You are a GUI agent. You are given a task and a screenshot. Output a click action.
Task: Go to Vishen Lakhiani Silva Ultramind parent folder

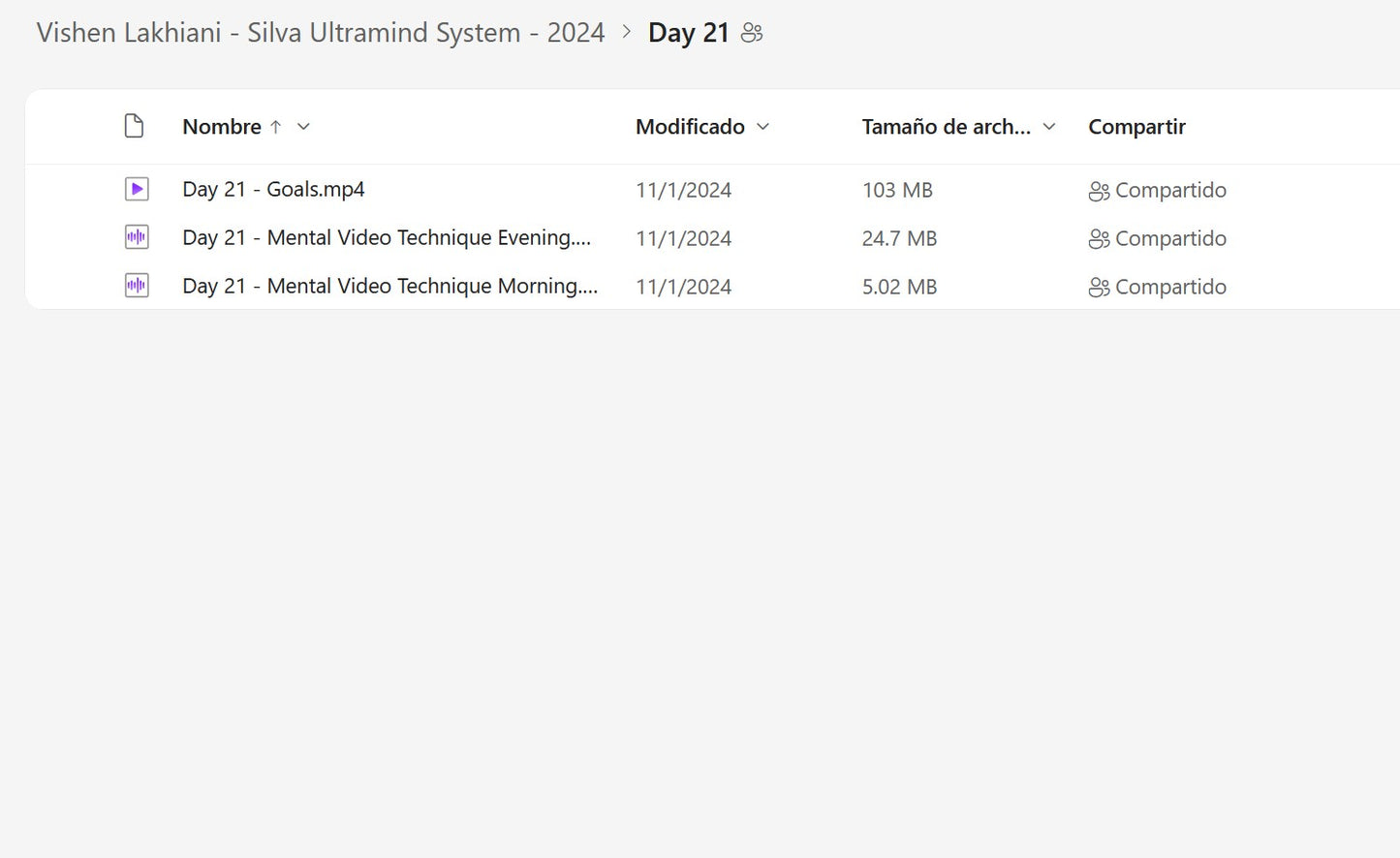320,33
